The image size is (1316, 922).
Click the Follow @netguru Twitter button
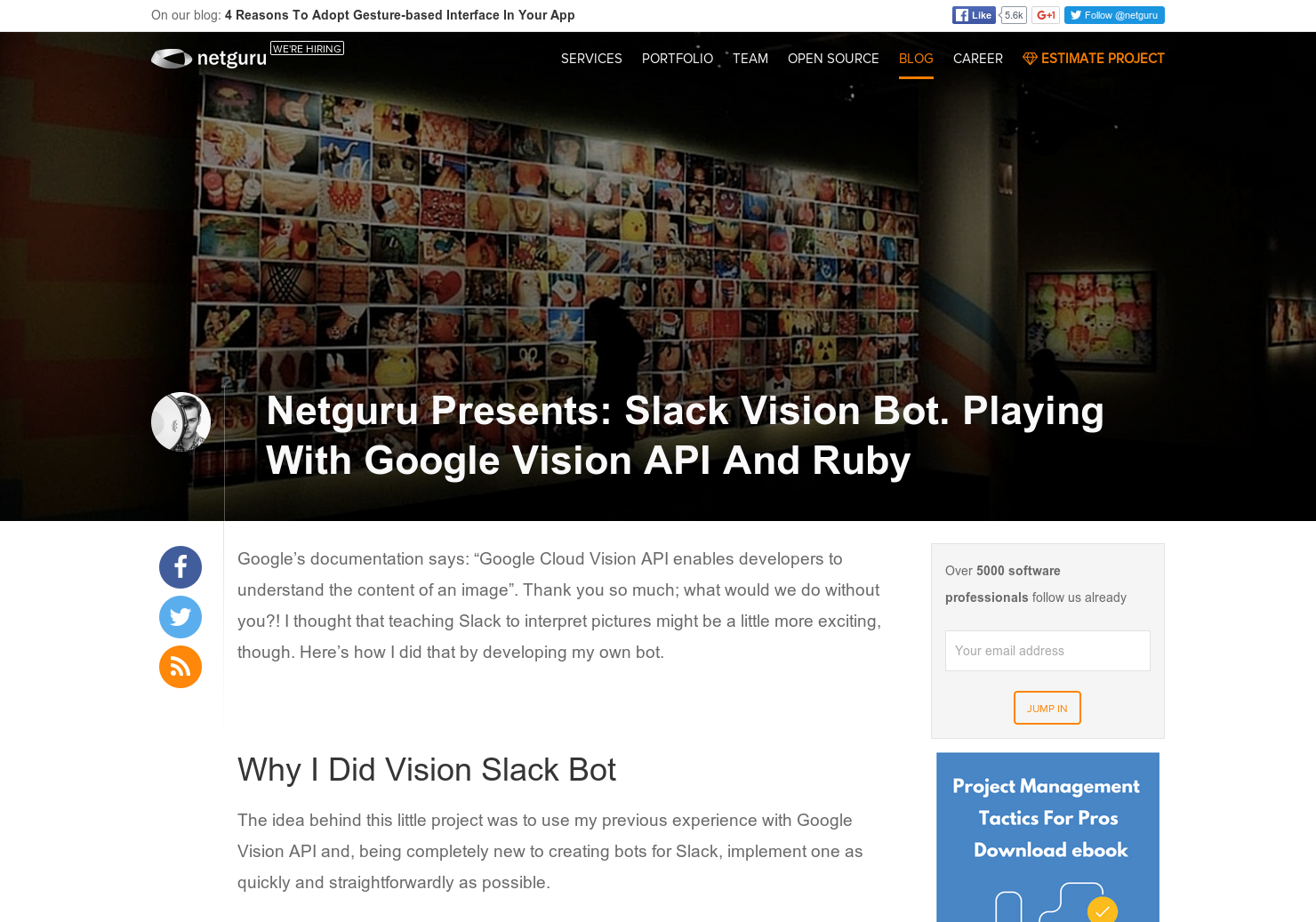pyautogui.click(x=1114, y=15)
